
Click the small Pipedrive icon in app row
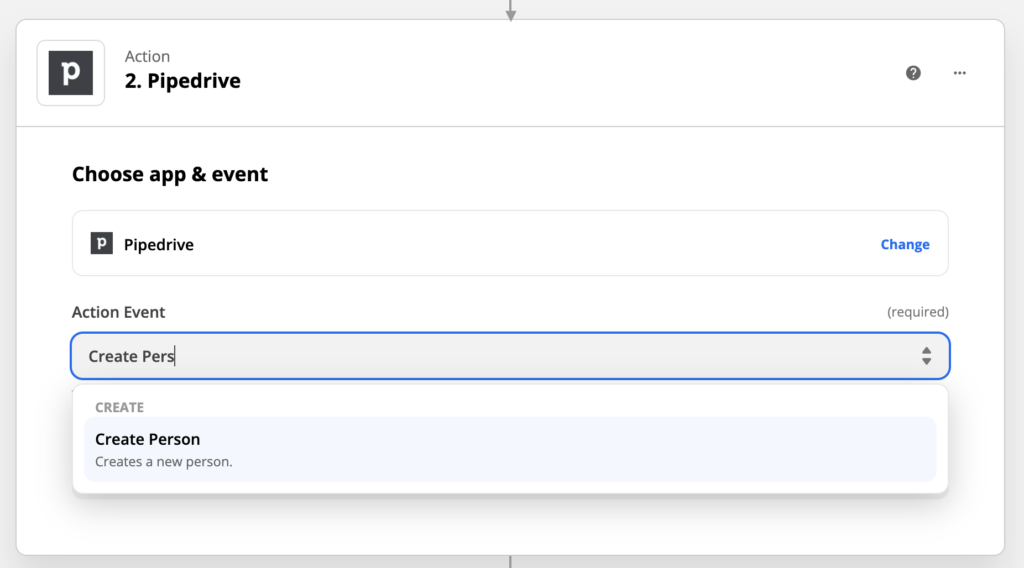point(101,244)
